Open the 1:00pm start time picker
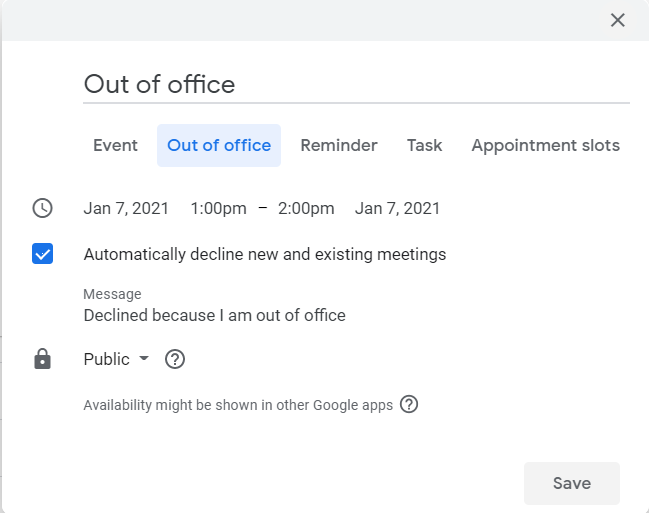The image size is (649, 513). pos(218,208)
